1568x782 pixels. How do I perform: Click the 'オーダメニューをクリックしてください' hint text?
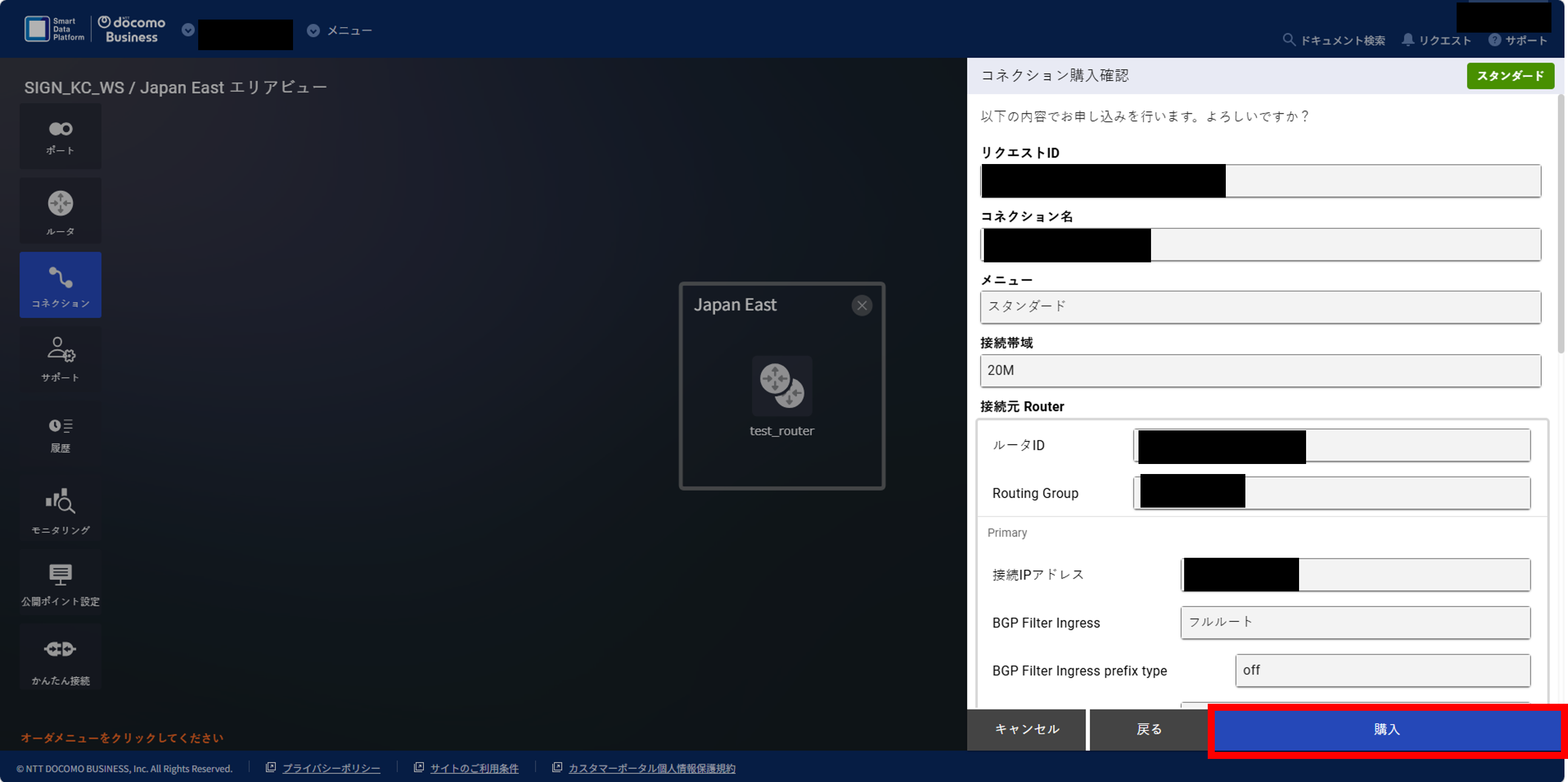point(122,738)
